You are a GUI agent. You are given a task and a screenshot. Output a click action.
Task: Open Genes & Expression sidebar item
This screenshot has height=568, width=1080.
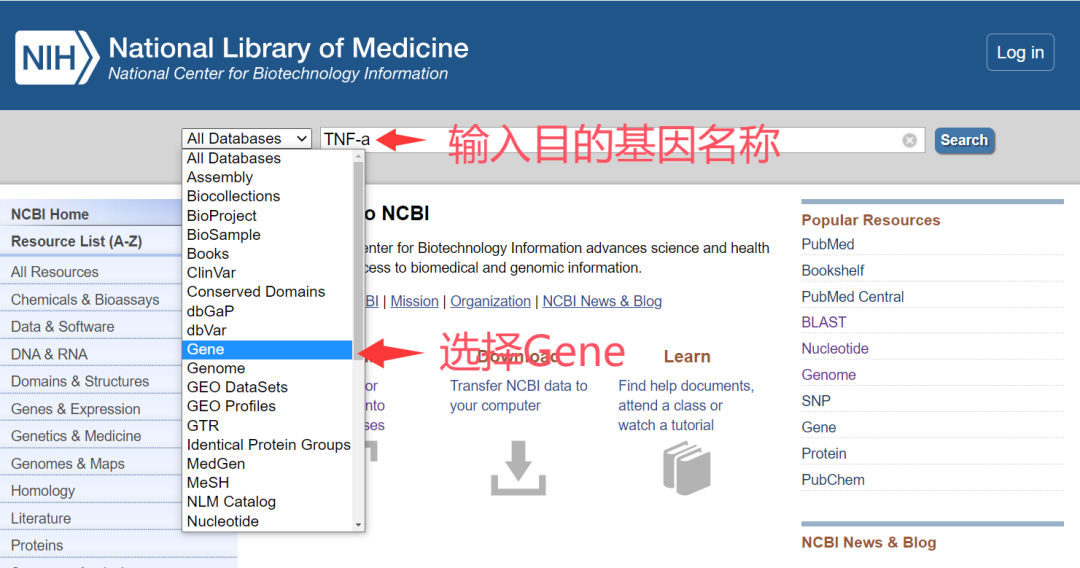76,409
